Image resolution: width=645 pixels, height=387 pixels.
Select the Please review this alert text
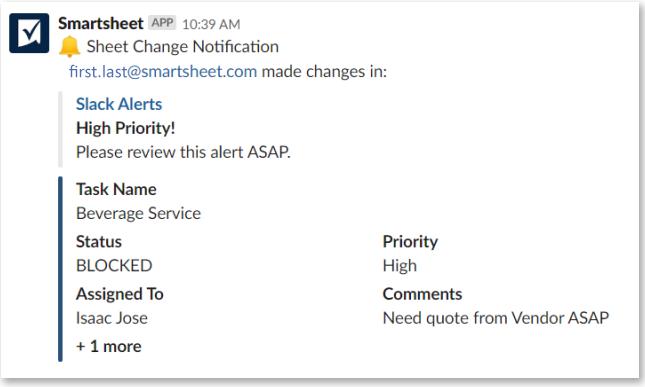183,152
